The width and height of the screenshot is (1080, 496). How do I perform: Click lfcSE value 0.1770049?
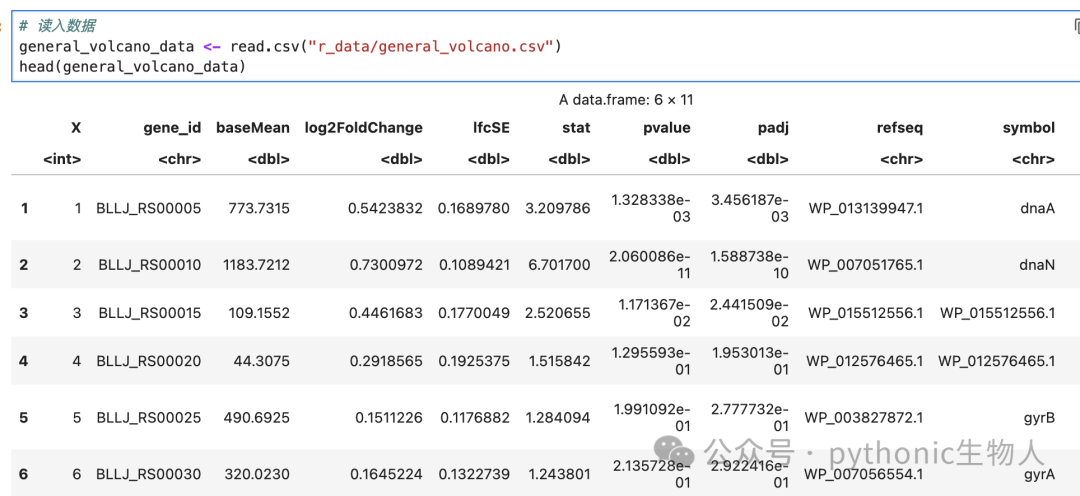pyautogui.click(x=474, y=313)
